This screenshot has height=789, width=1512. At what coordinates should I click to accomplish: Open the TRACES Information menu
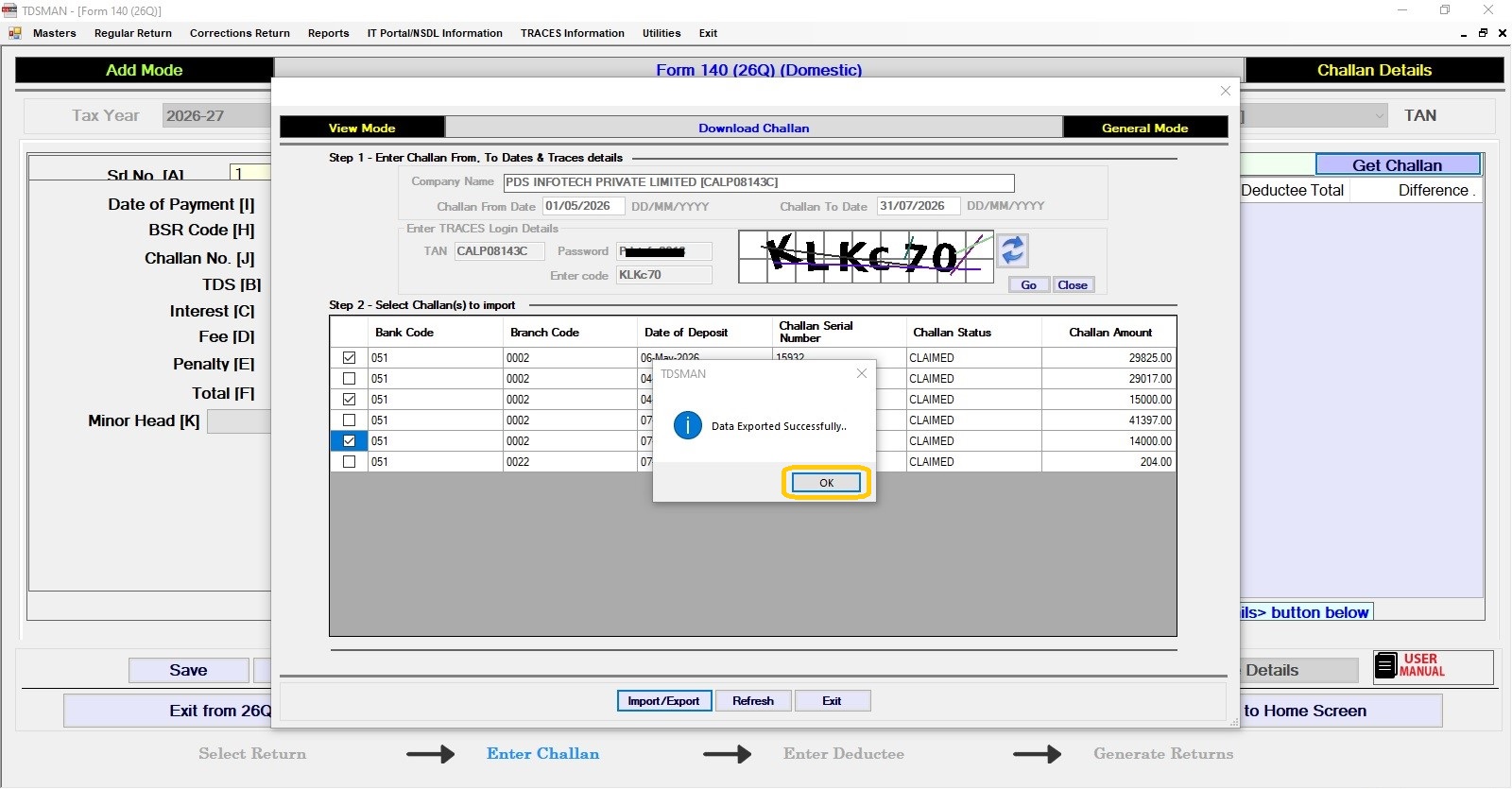click(x=573, y=33)
